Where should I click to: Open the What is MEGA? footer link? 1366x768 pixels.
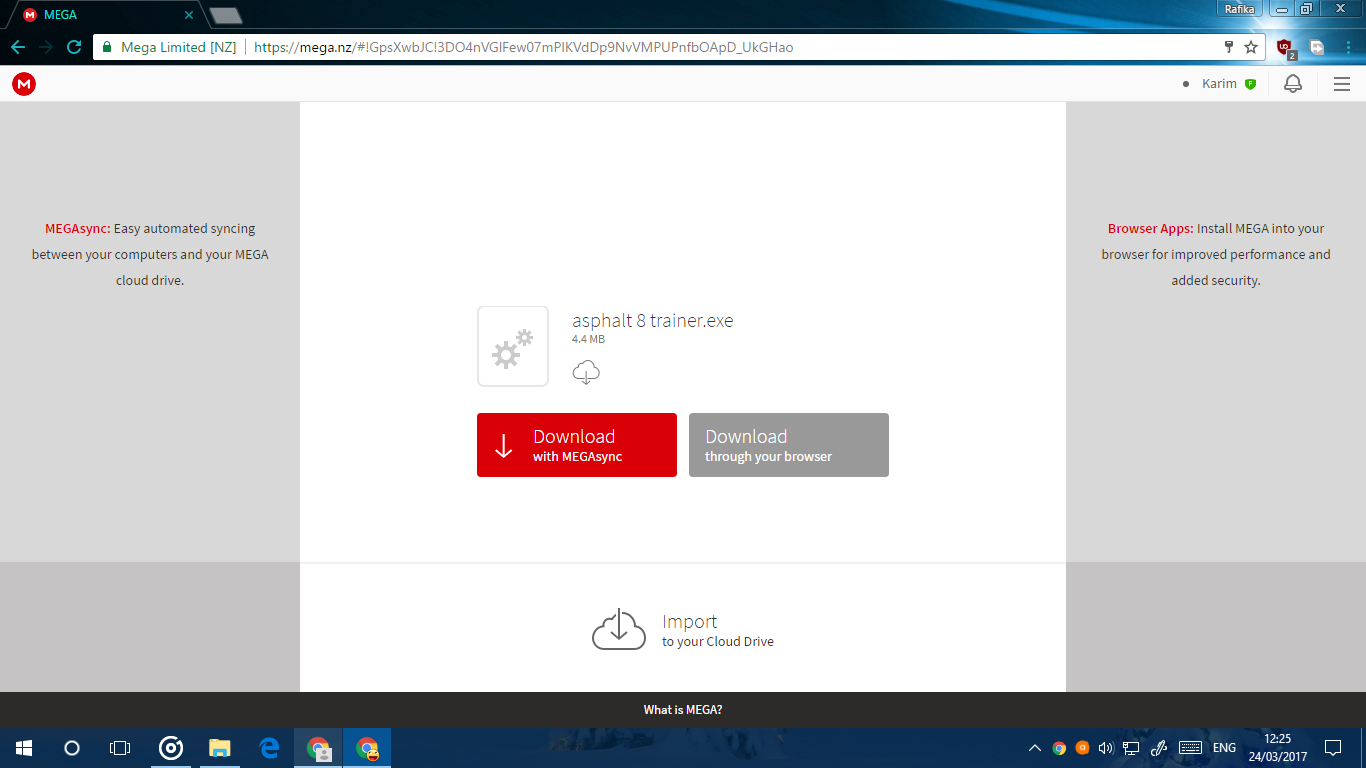[683, 710]
